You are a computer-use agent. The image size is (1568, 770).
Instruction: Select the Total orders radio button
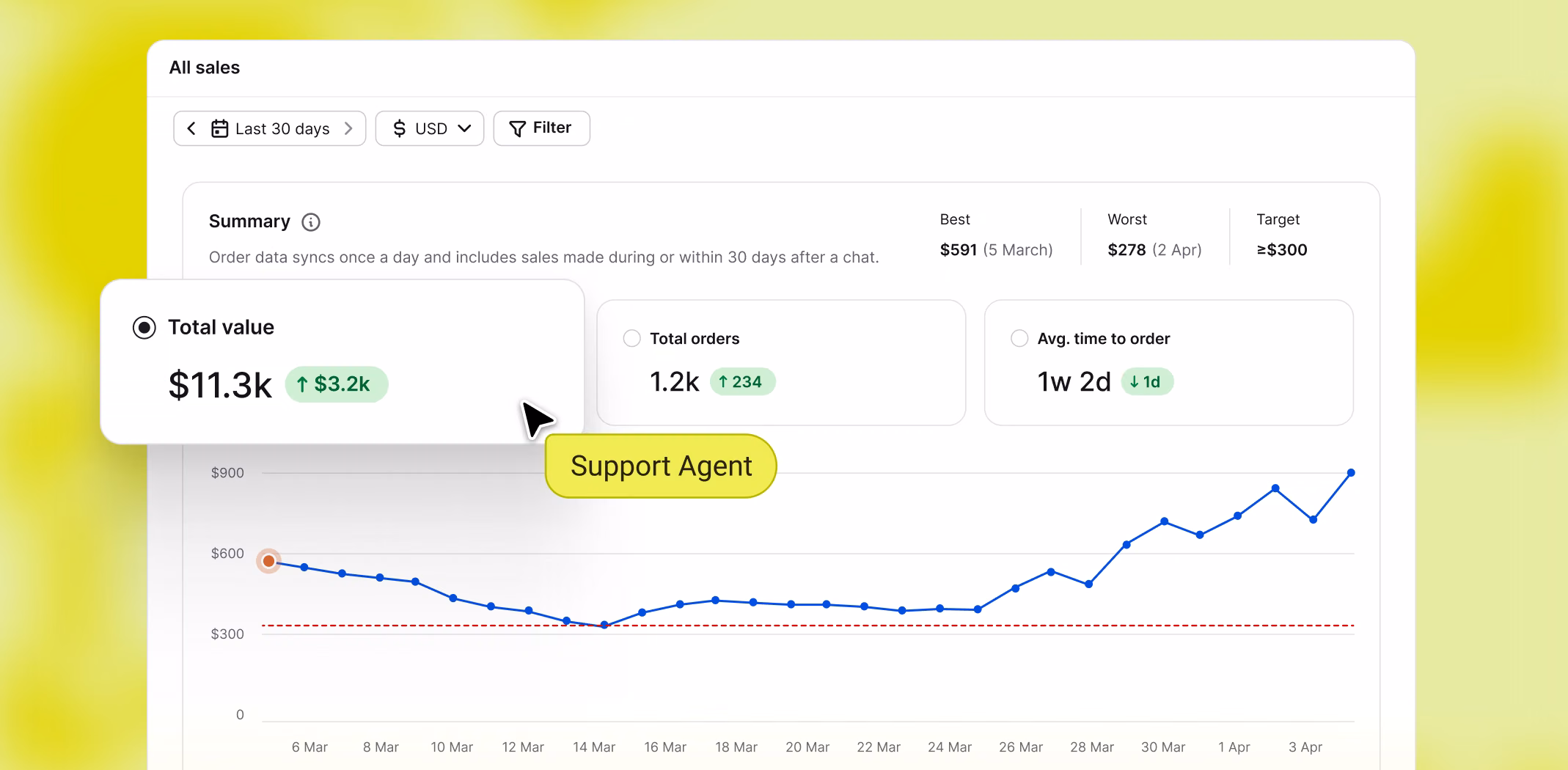tap(631, 338)
